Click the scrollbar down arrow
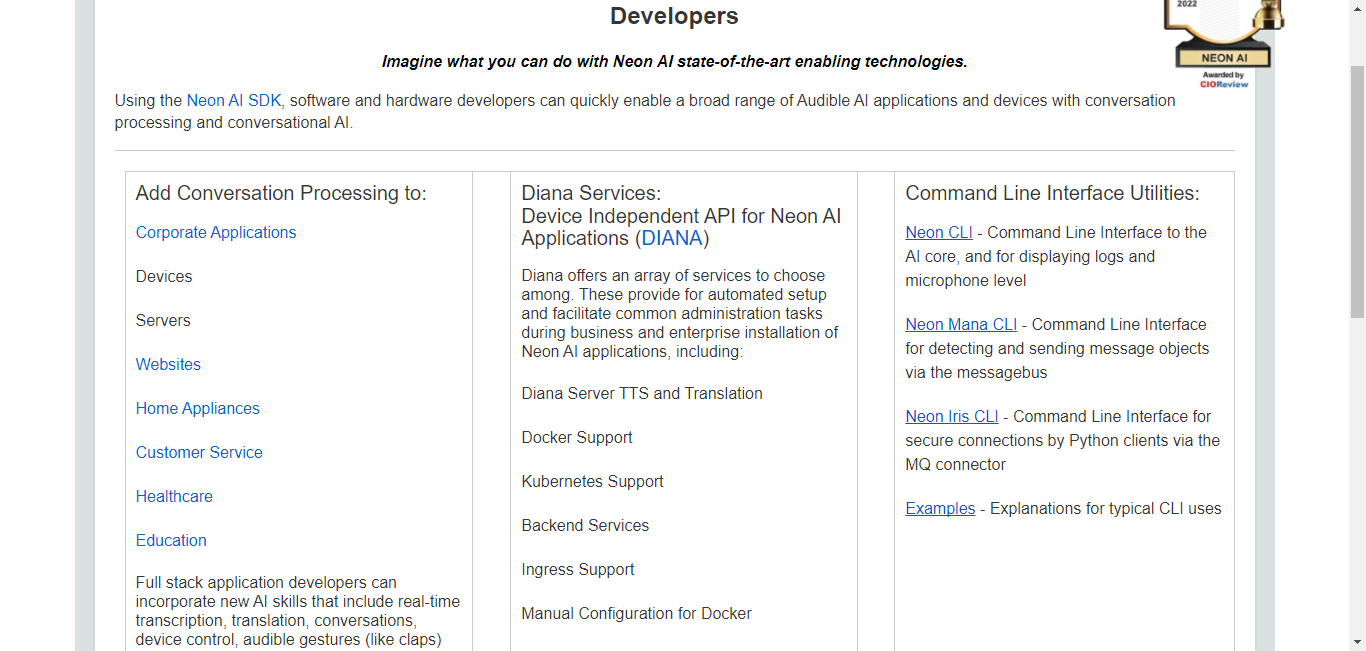This screenshot has height=651, width=1366. click(1357, 642)
